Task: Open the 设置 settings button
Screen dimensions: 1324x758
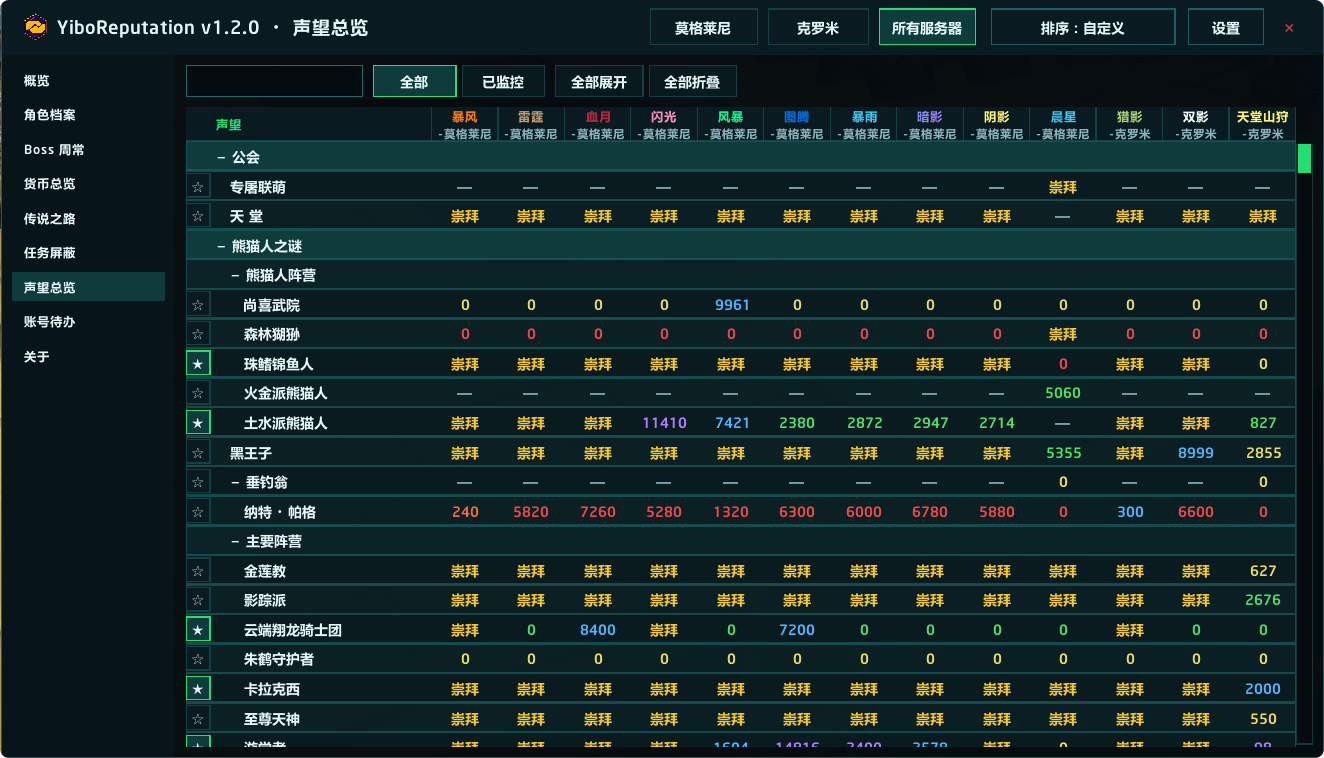Action: [x=1225, y=28]
